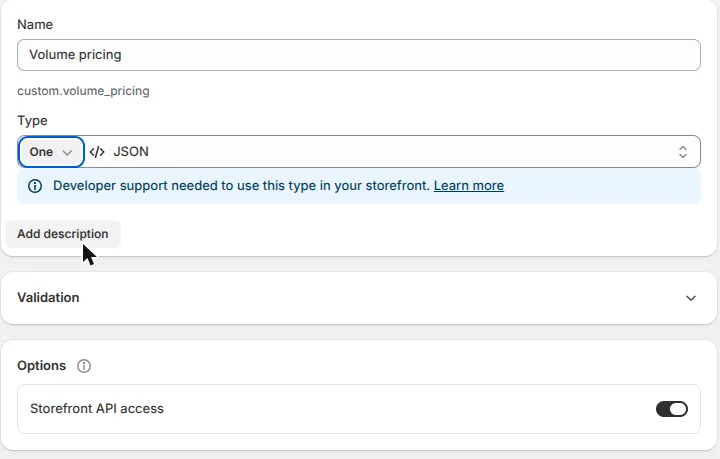Click the info icon in developer banner
Viewport: 720px width, 459px height.
pos(35,186)
